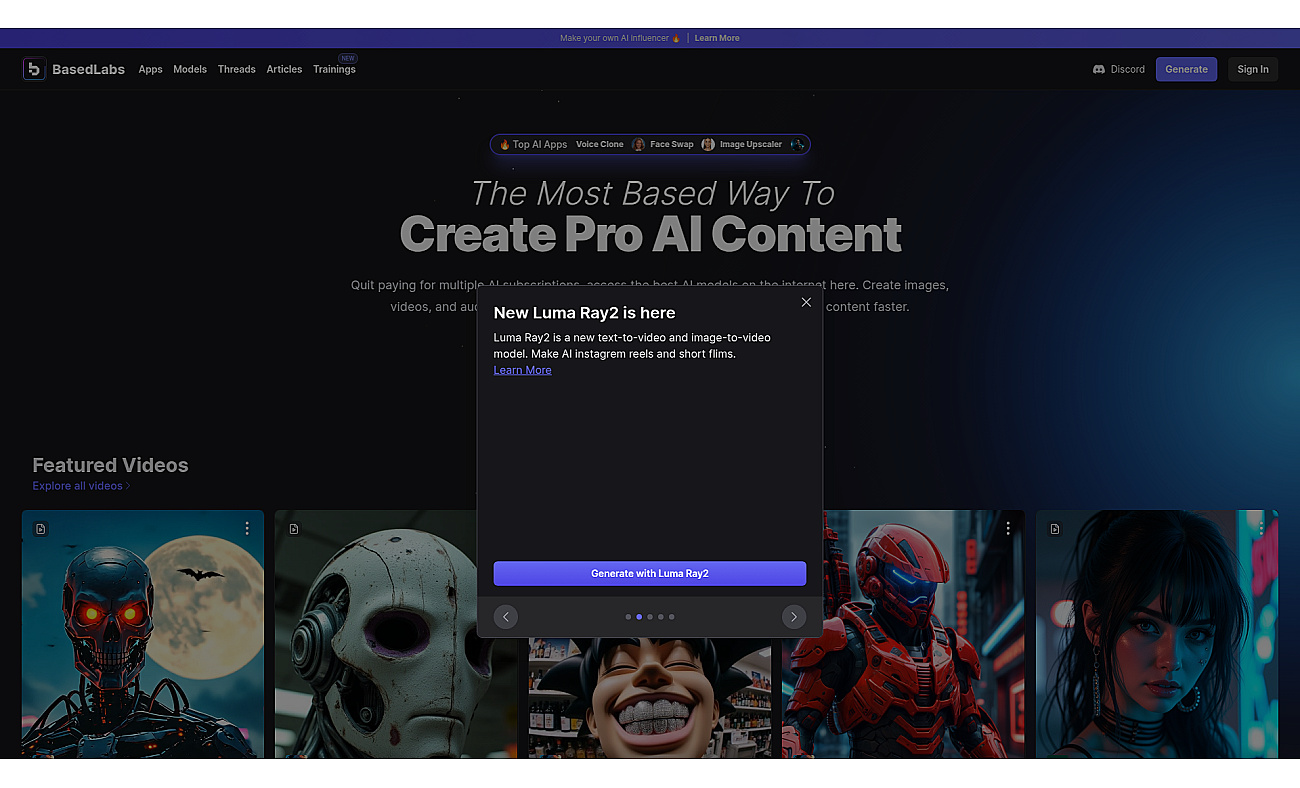The height and width of the screenshot is (788, 1300).
Task: Select Voice Clone in Top AI Apps bar
Action: tap(600, 144)
